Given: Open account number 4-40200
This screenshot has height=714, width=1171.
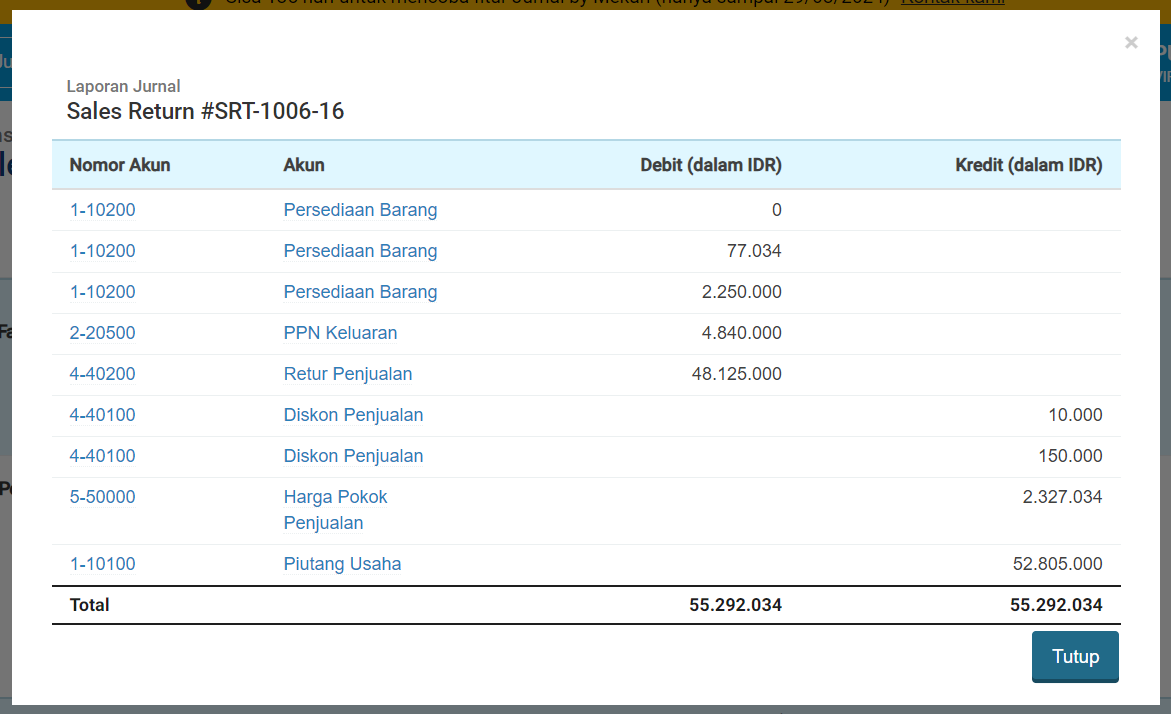Looking at the screenshot, I should [x=102, y=374].
